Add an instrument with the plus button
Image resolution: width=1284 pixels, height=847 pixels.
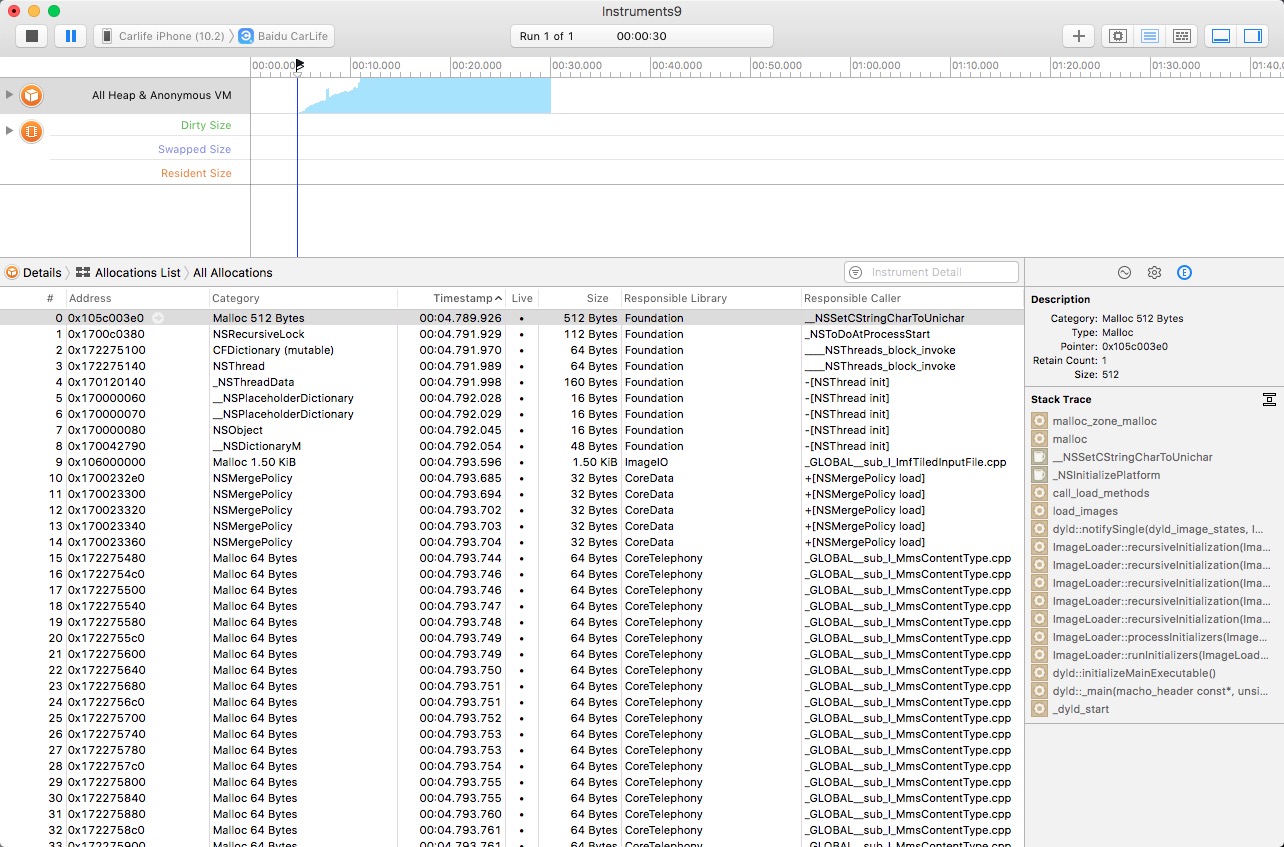click(1078, 36)
